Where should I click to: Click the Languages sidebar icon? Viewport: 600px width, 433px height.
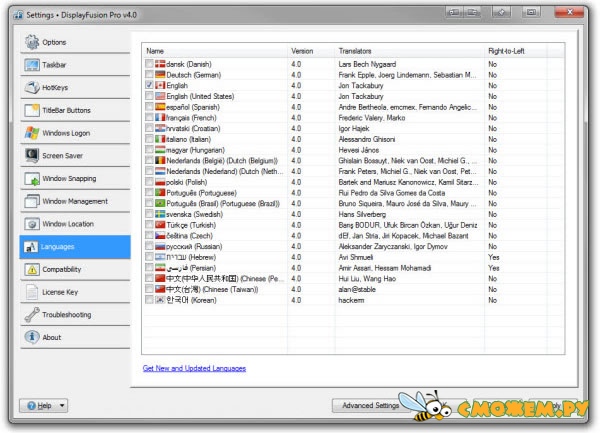point(31,247)
